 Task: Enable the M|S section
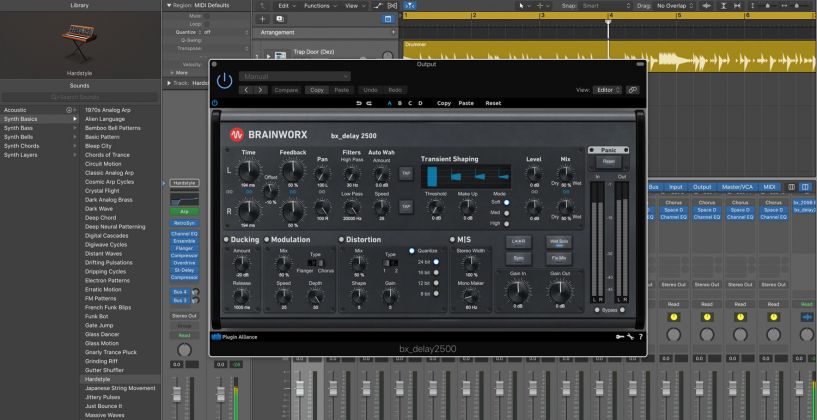coord(452,240)
